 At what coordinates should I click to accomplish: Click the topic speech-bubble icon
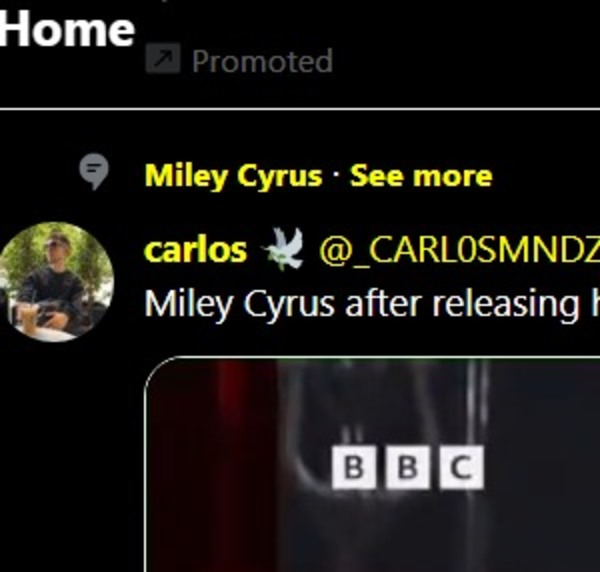pyautogui.click(x=94, y=171)
